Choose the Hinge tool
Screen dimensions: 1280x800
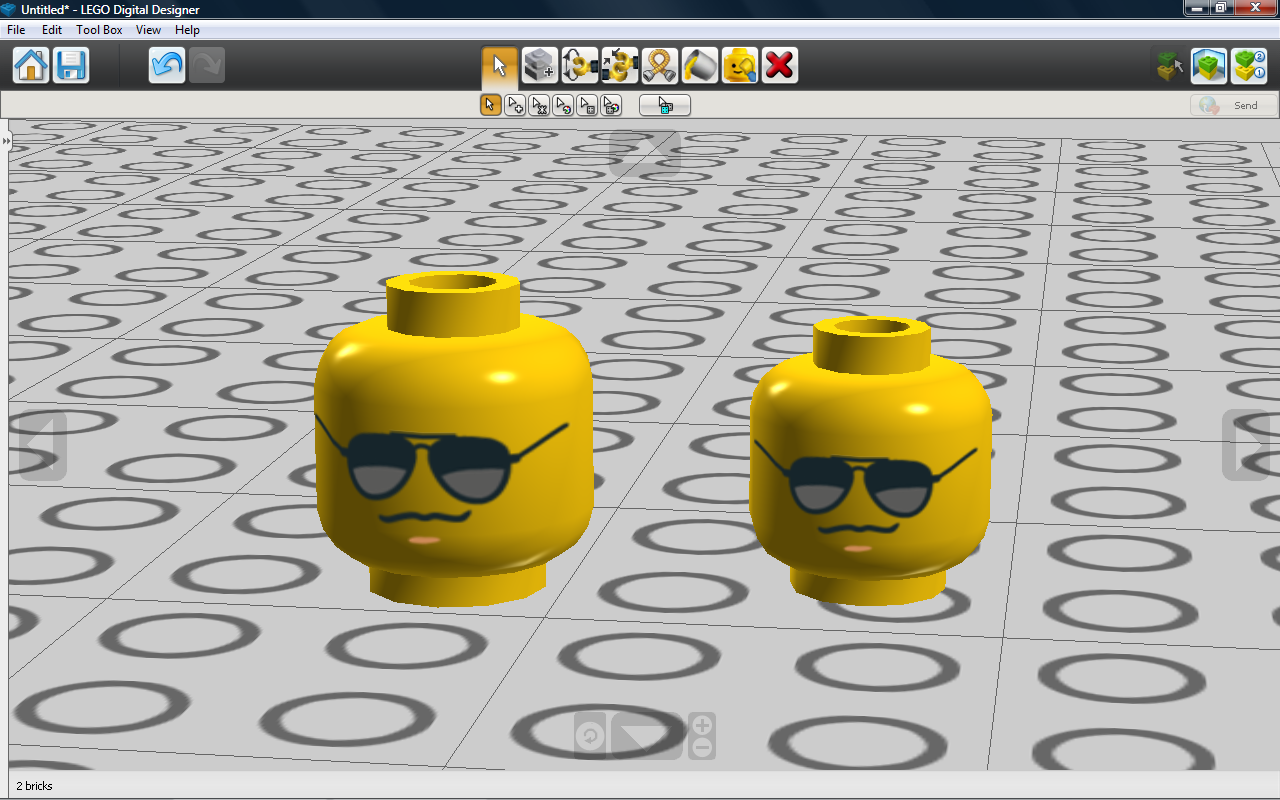[580, 65]
